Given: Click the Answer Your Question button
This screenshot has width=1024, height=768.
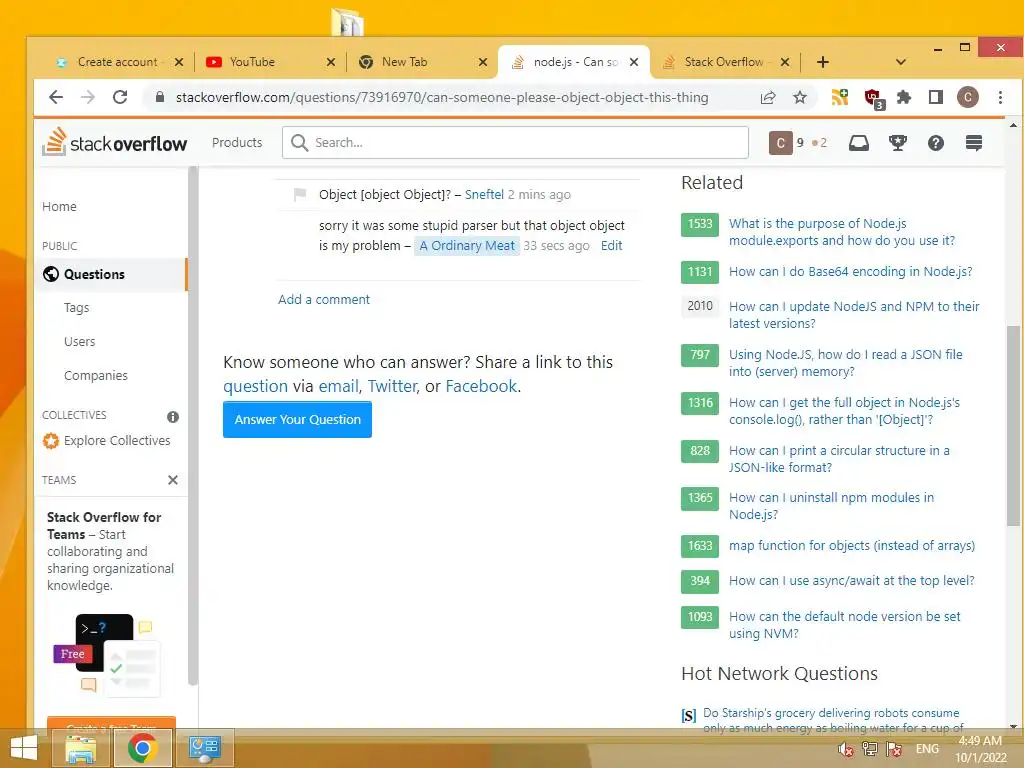Looking at the screenshot, I should (297, 419).
